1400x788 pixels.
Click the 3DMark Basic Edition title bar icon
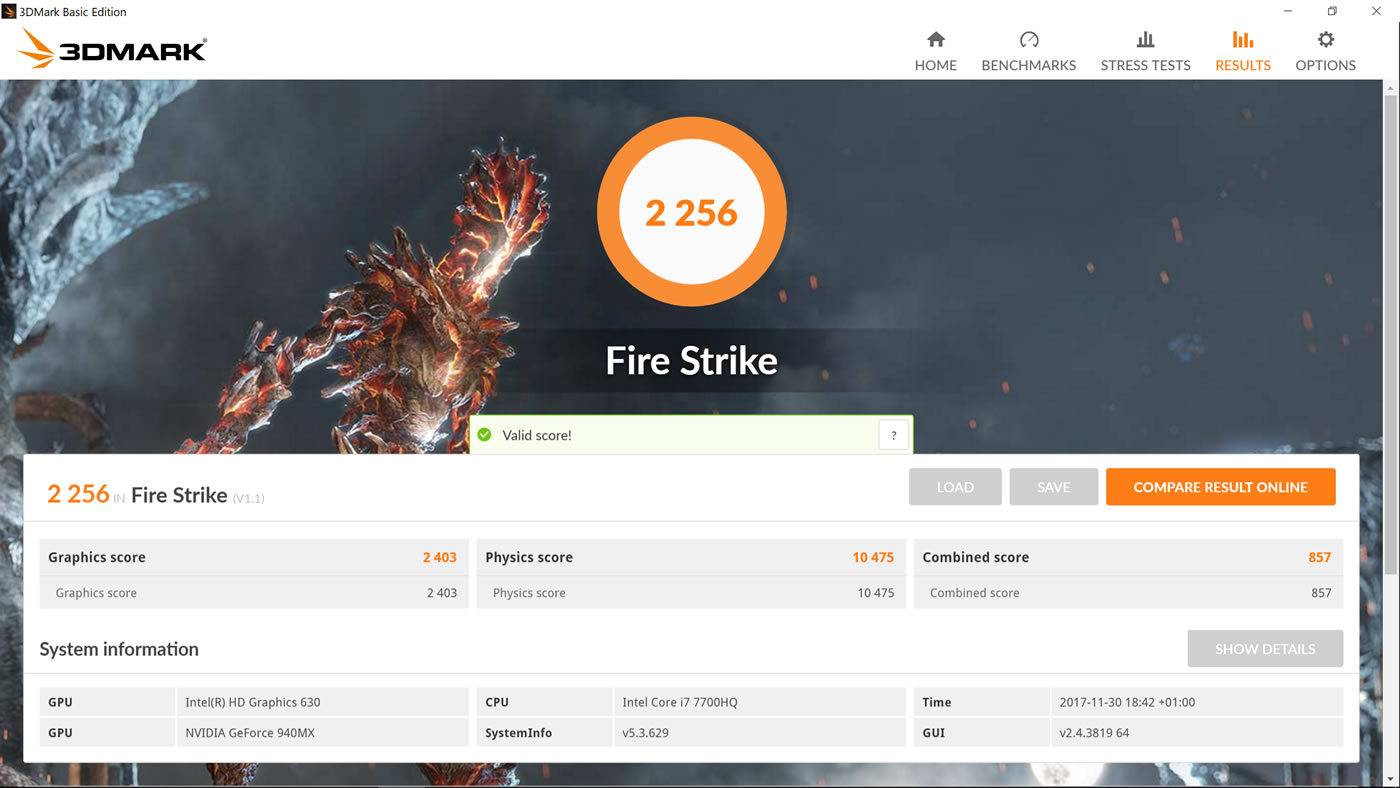(x=10, y=12)
